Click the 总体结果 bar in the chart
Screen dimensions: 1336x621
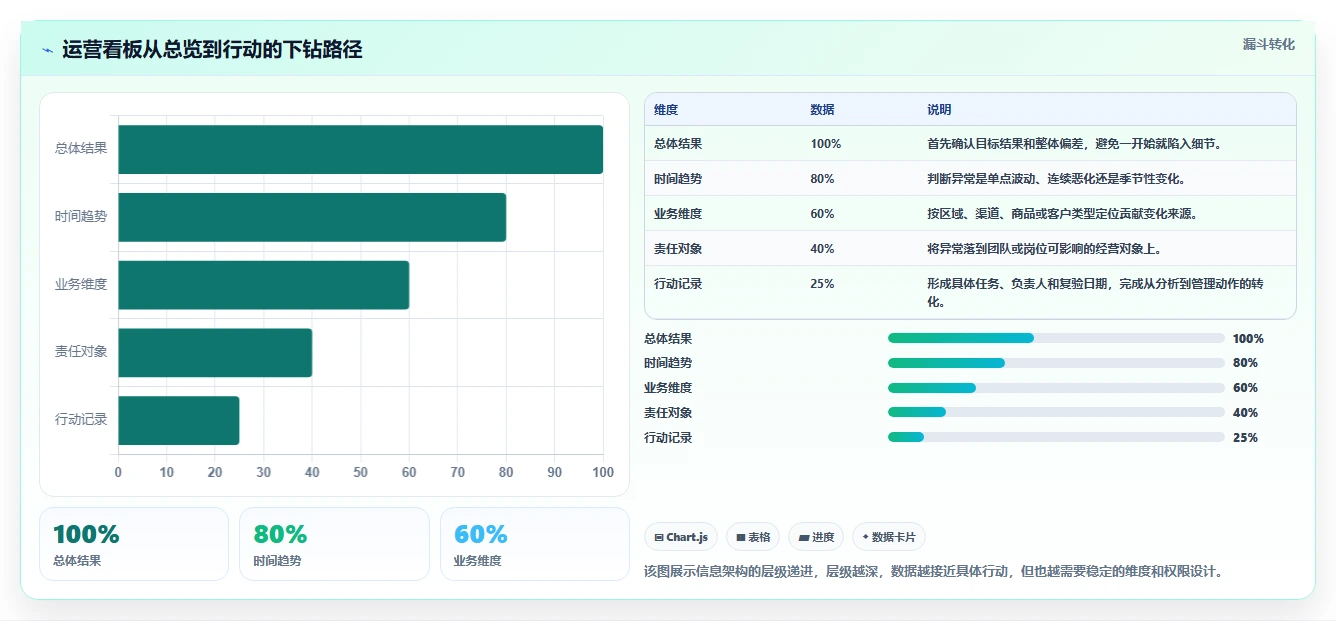(x=360, y=149)
